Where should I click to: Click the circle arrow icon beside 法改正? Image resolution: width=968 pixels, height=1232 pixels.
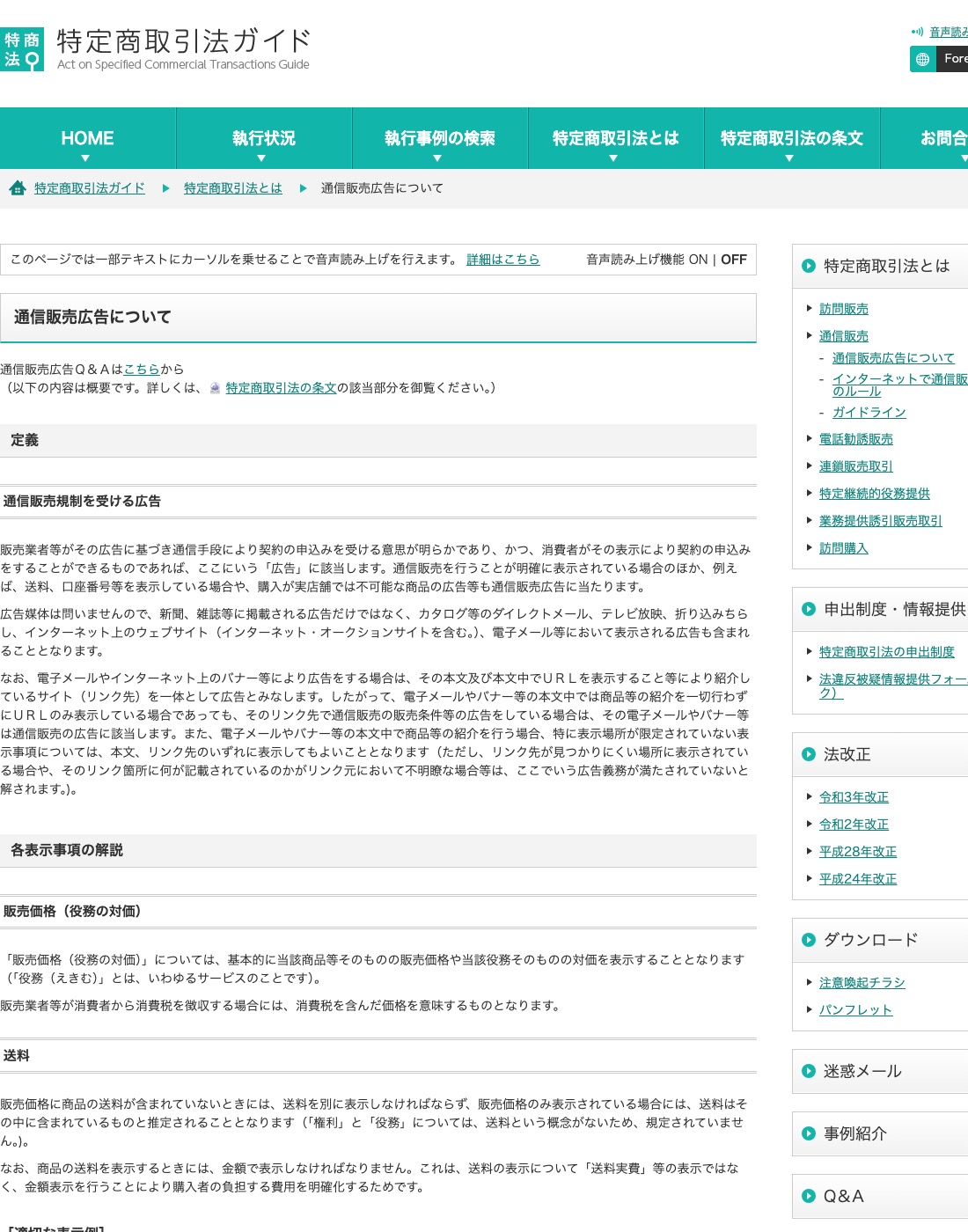[x=809, y=754]
